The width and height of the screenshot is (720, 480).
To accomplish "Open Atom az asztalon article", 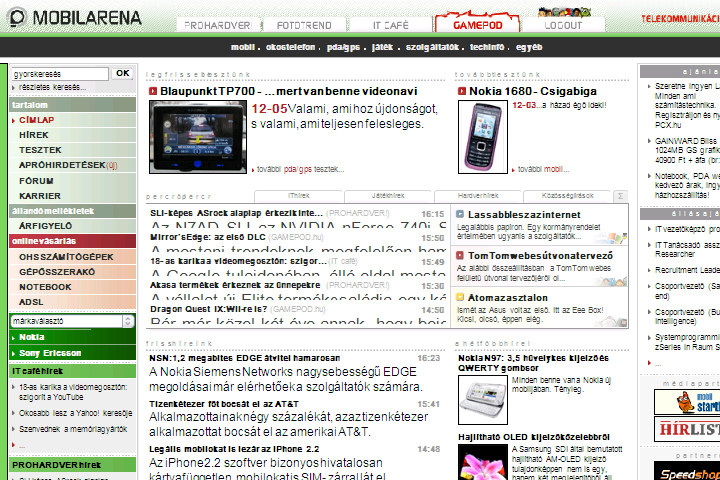I will (508, 298).
